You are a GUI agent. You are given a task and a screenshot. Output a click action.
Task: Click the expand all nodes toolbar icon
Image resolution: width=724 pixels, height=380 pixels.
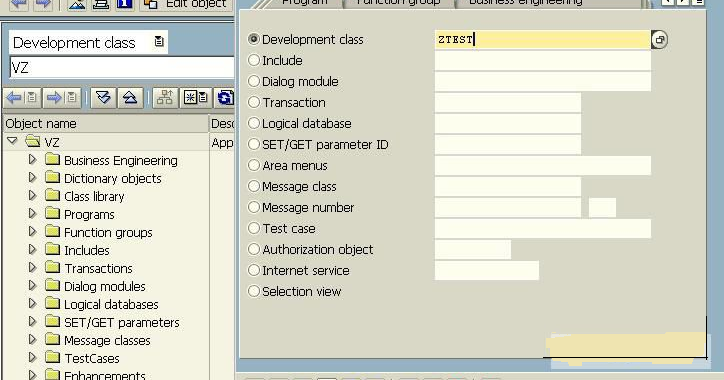point(103,97)
